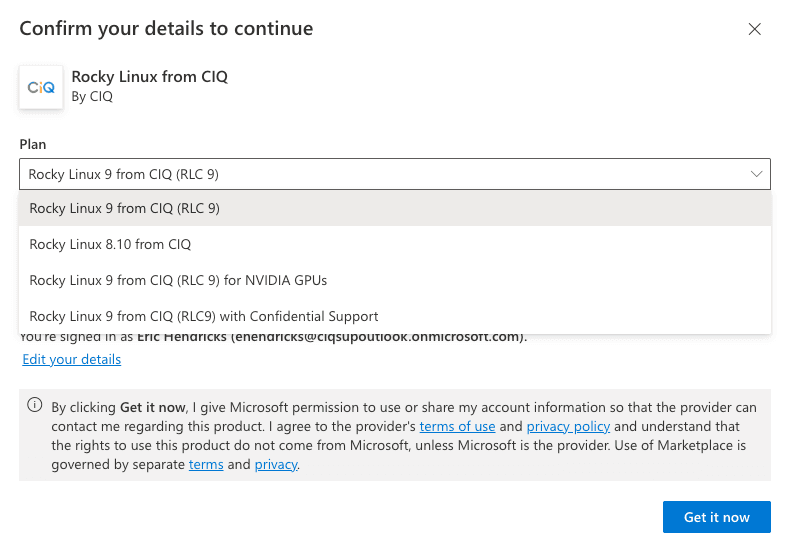Close the Confirm your details dialog

coord(755,29)
